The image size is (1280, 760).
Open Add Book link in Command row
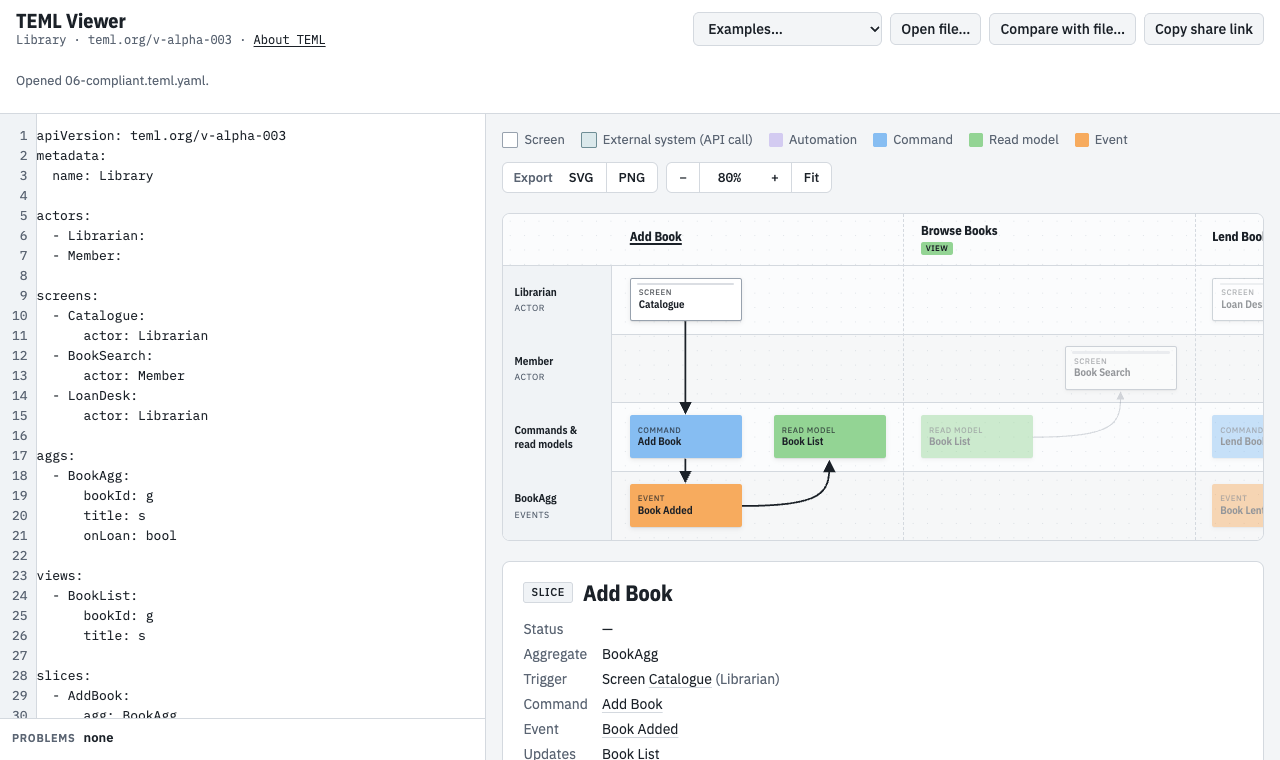[632, 704]
